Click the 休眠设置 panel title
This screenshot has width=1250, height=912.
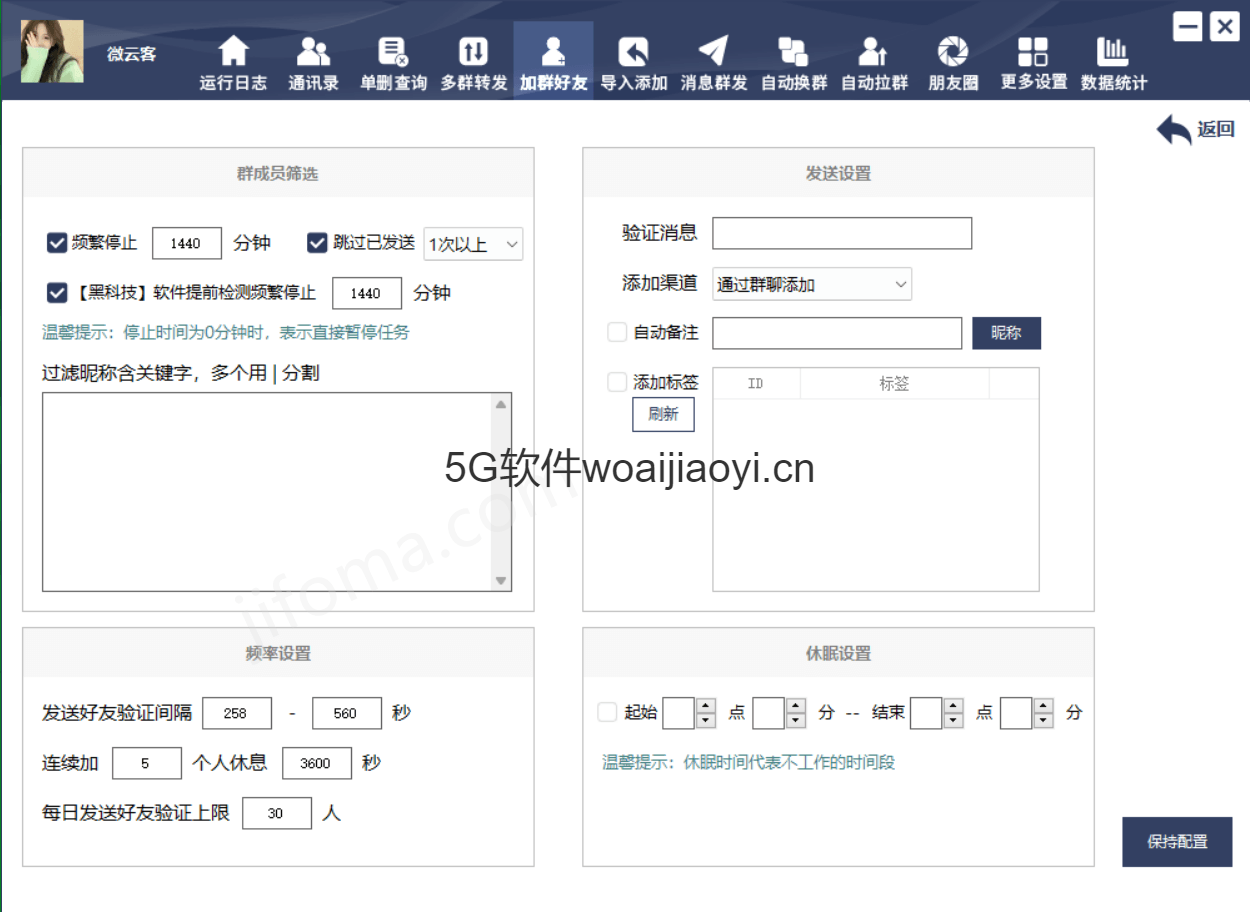coord(838,653)
